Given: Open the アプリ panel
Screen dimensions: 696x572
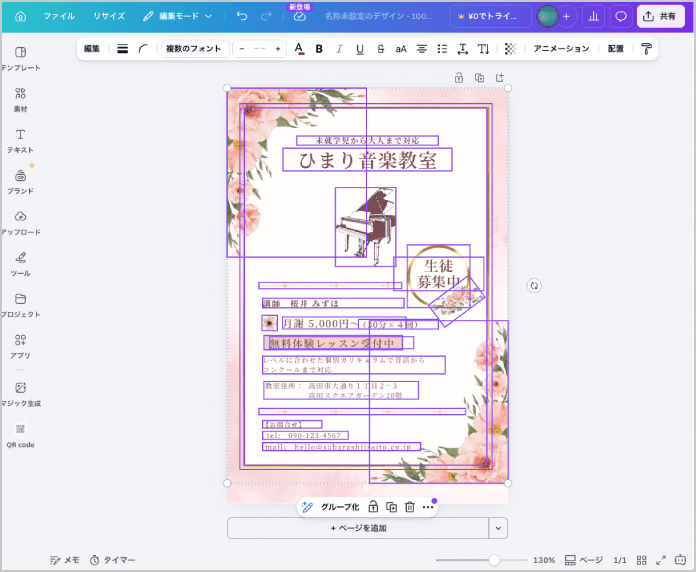Looking at the screenshot, I should pos(20,347).
